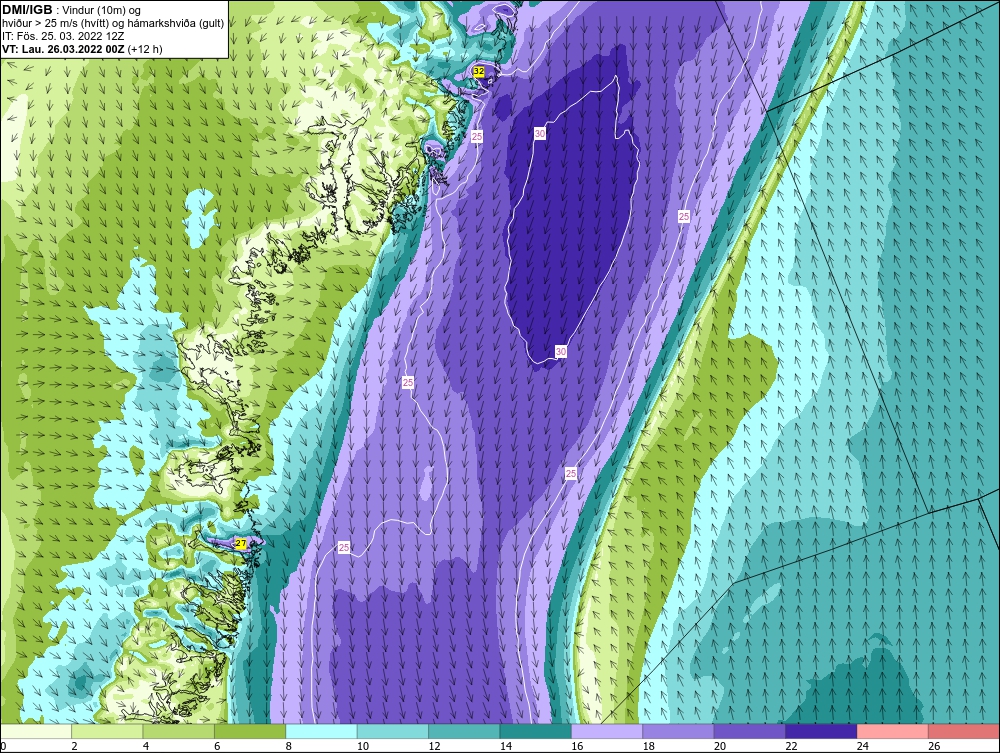Pick the 8–10 m/s light cyan swatch
This screenshot has height=753, width=1000.
[x=321, y=731]
